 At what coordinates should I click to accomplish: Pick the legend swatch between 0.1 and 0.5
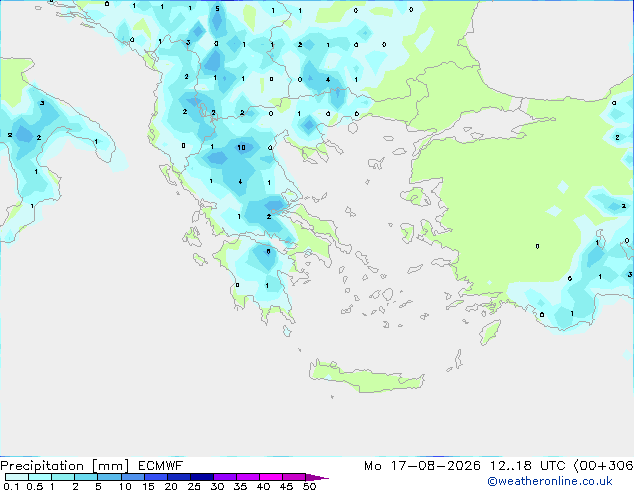click(x=17, y=477)
